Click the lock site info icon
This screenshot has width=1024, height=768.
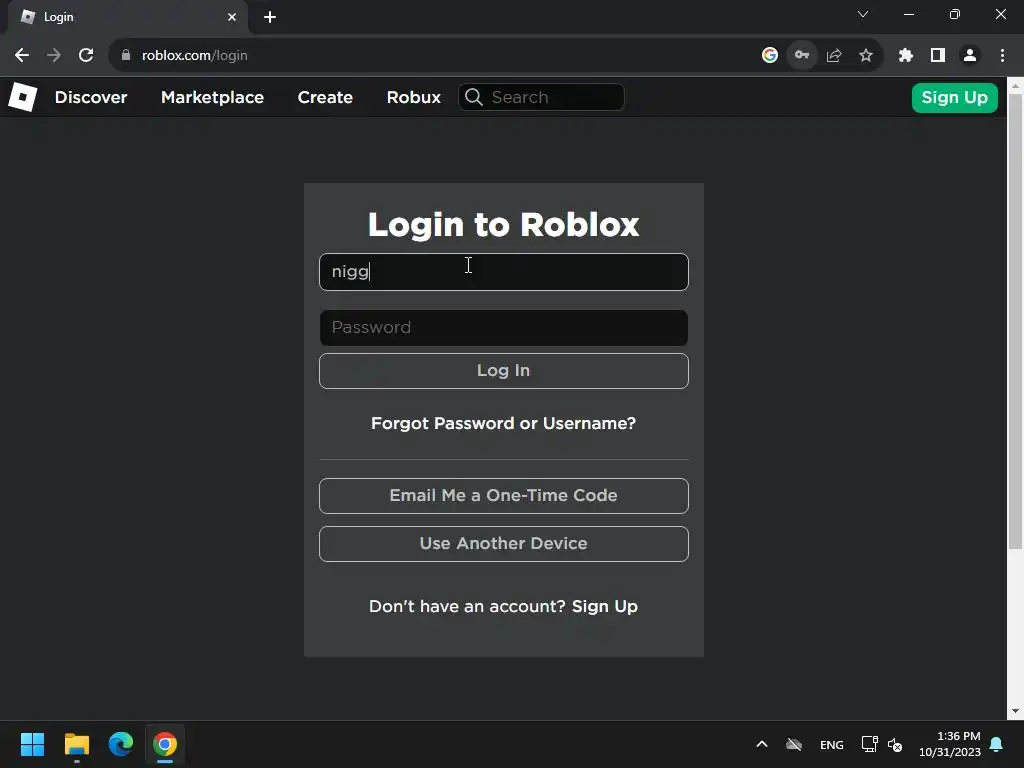126,56
